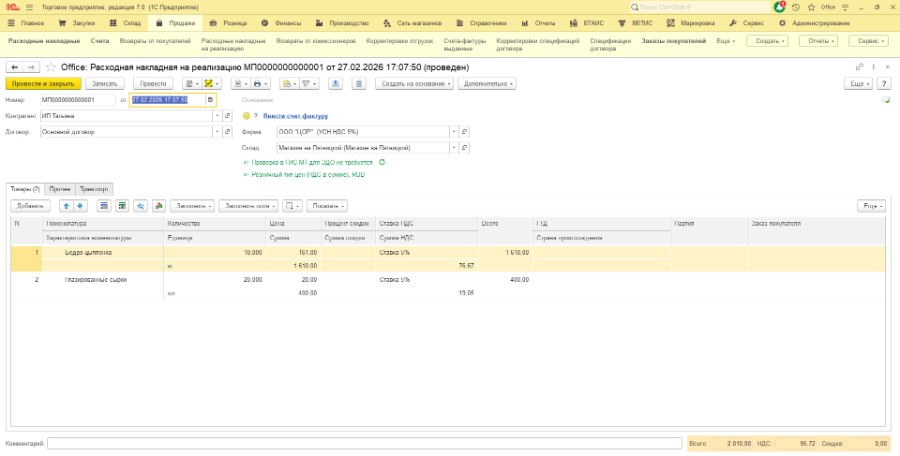Expand the Договор dropdown arrow
The height and width of the screenshot is (456, 900).
[216, 132]
